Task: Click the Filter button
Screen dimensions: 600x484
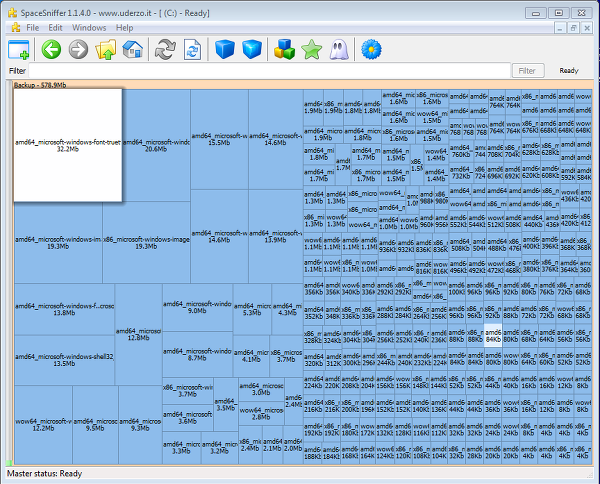Action: 528,70
